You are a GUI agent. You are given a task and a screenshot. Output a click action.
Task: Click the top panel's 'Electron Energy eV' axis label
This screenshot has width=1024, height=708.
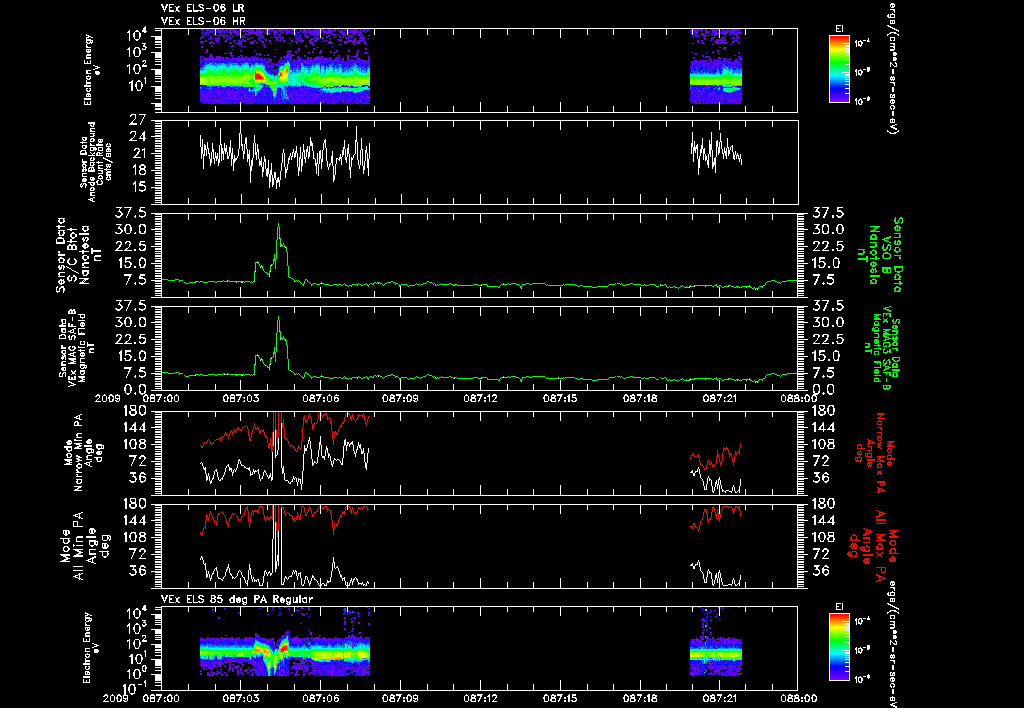coord(93,70)
